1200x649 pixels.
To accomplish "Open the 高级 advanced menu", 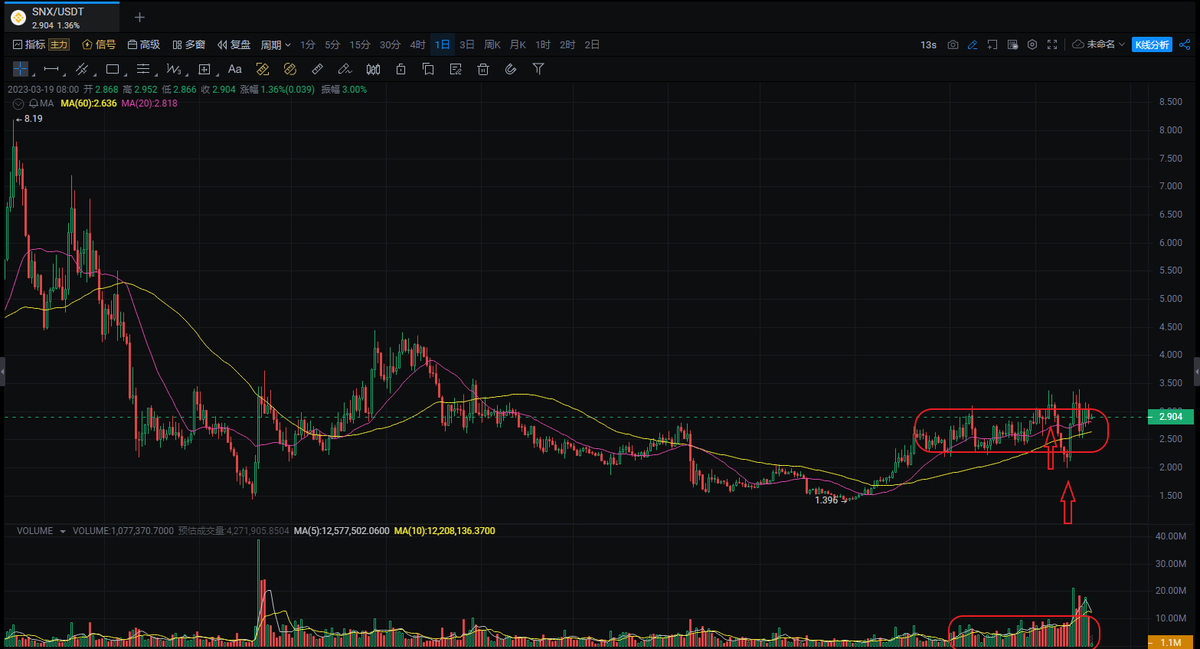I will (144, 45).
